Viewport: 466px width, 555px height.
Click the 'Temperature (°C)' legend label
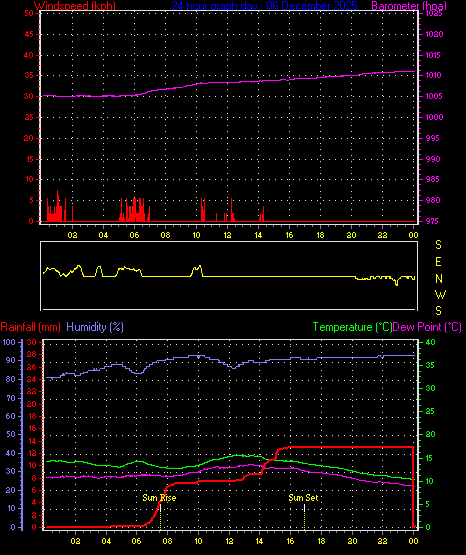coord(352,327)
